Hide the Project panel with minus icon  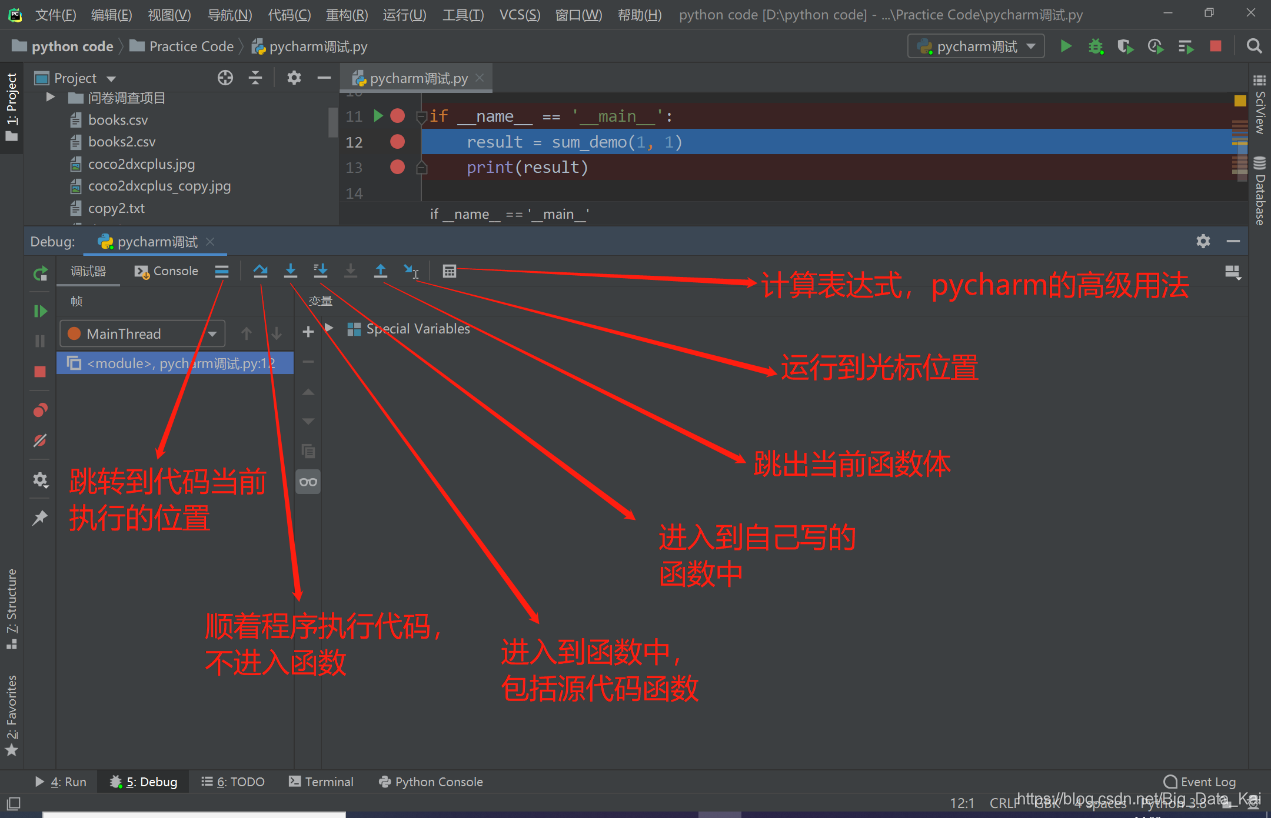point(324,78)
